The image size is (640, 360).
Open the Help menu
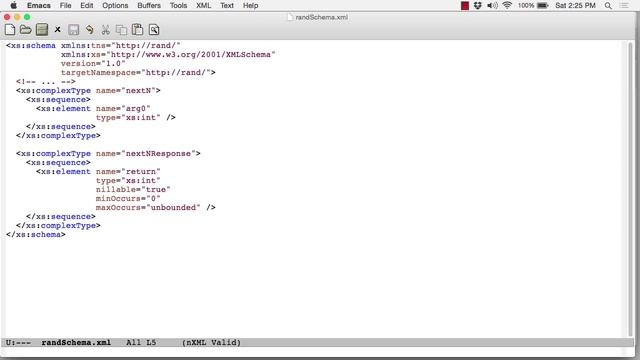pyautogui.click(x=251, y=5)
